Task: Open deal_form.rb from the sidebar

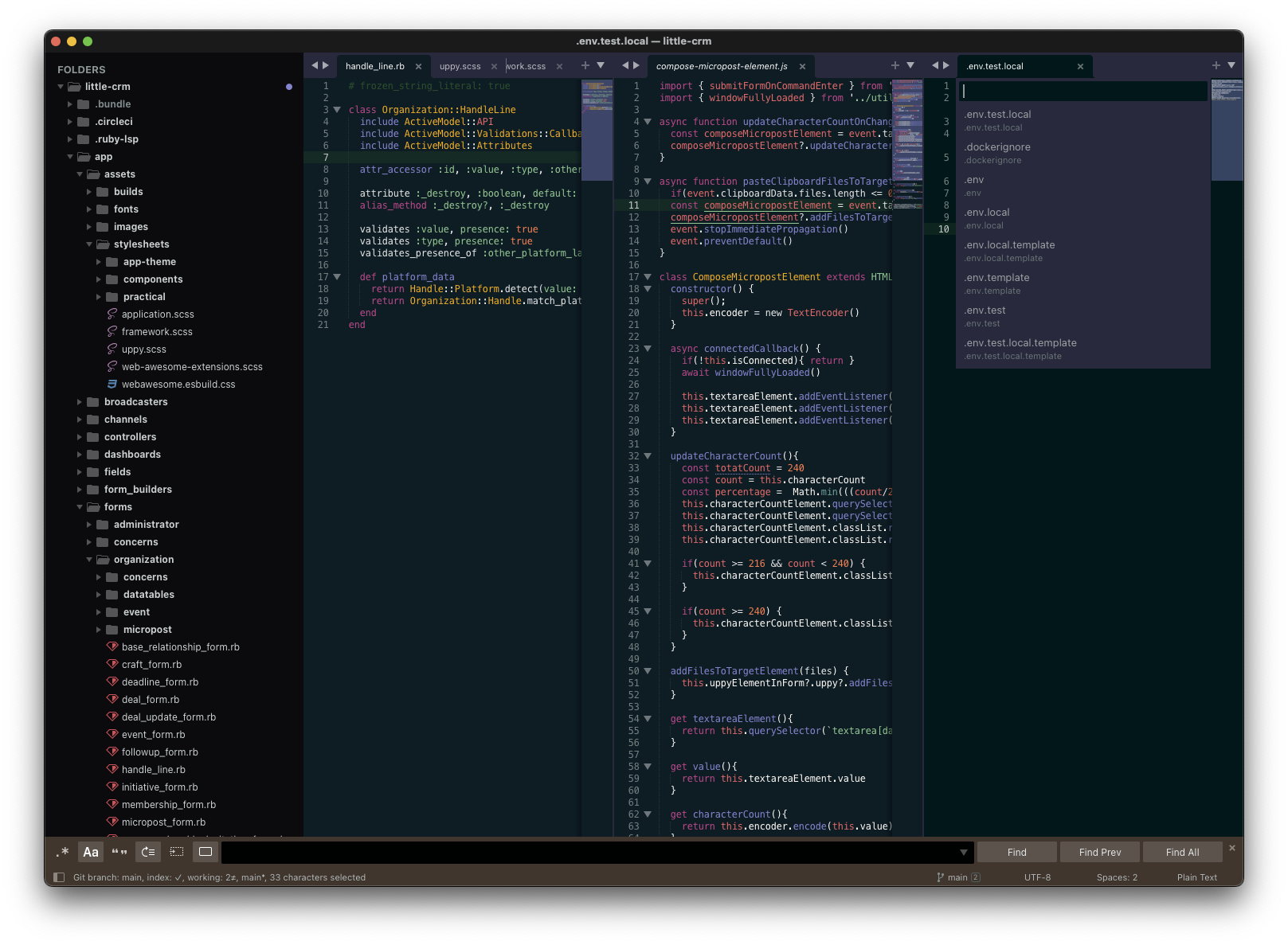Action: tap(151, 700)
